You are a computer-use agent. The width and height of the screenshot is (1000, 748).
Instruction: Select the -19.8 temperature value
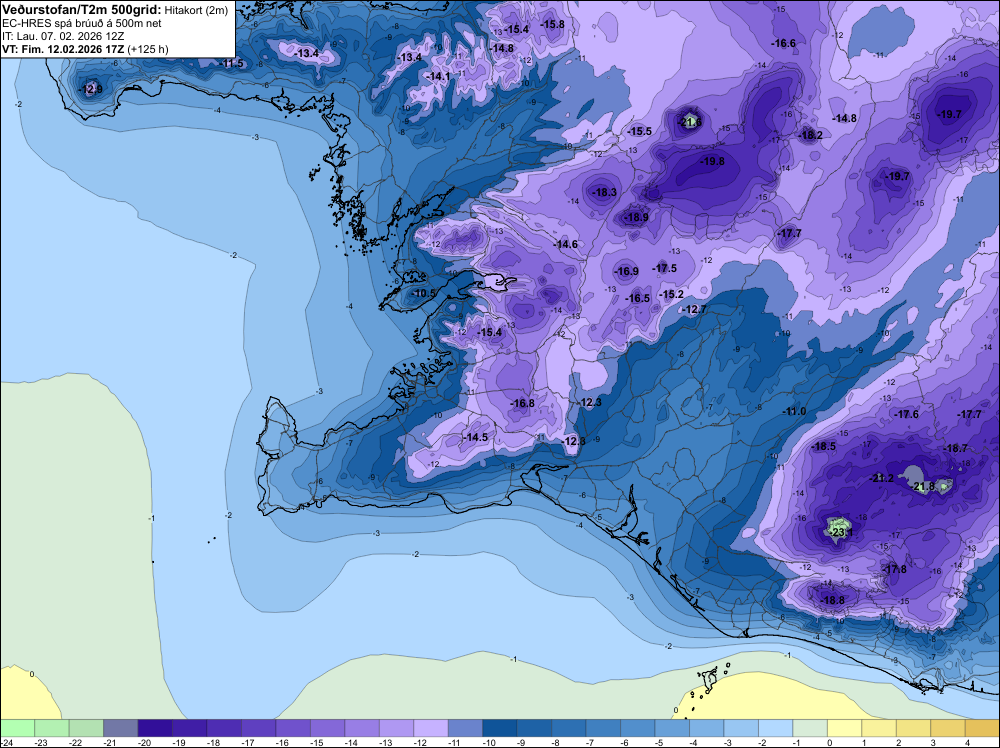712,161
